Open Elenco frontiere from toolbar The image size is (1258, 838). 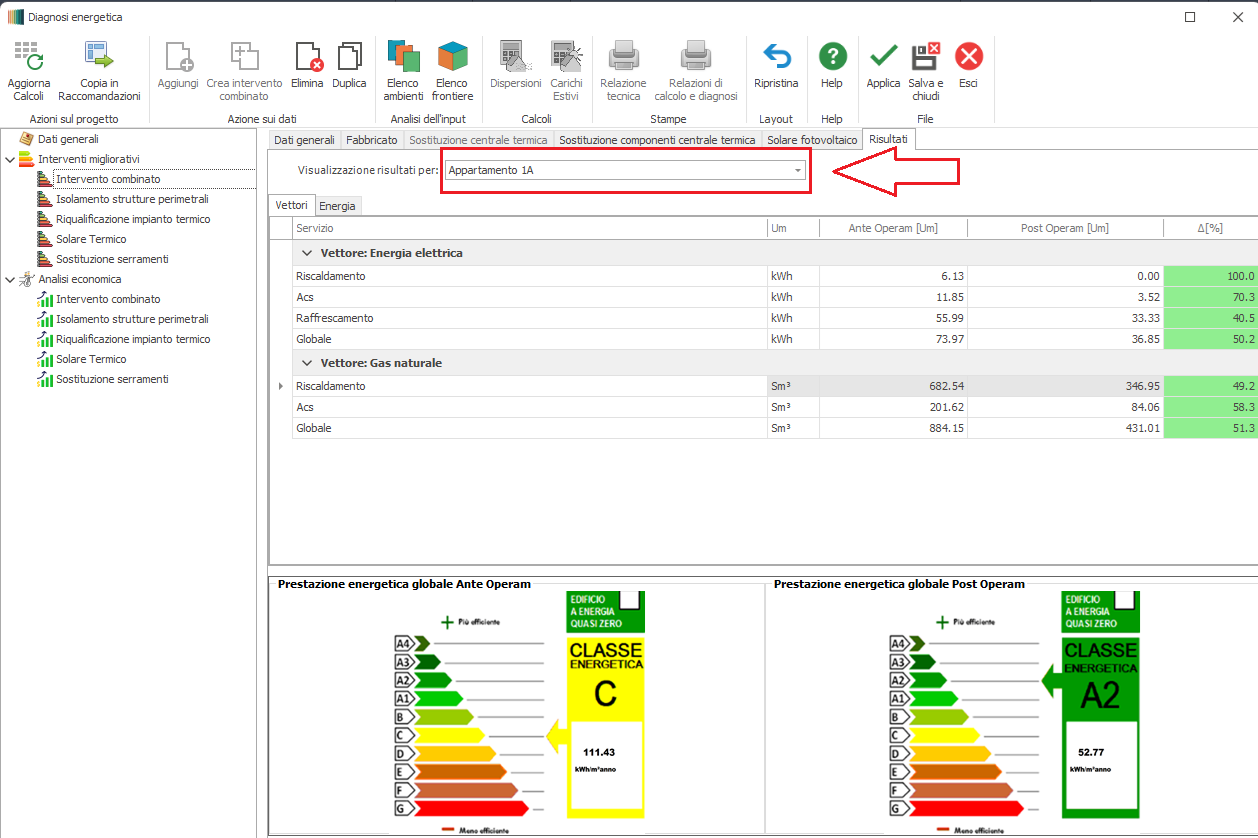coord(452,57)
